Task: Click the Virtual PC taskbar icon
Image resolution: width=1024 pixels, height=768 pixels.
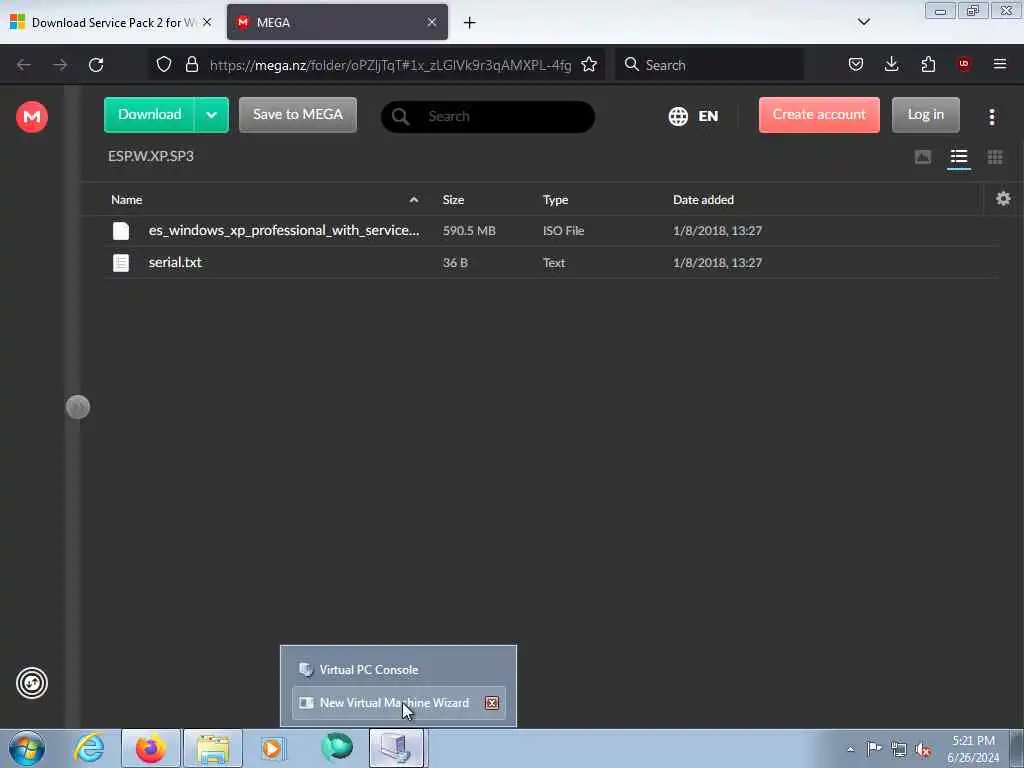Action: click(x=397, y=748)
